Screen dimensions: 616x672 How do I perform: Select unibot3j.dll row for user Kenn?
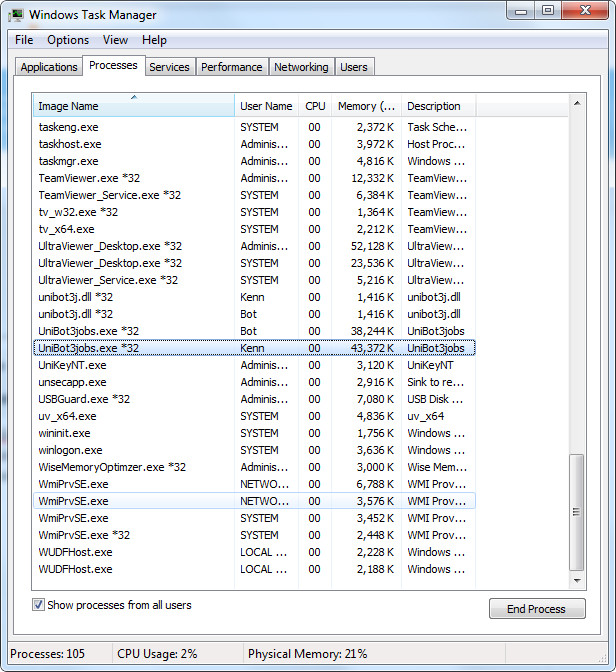(254, 297)
